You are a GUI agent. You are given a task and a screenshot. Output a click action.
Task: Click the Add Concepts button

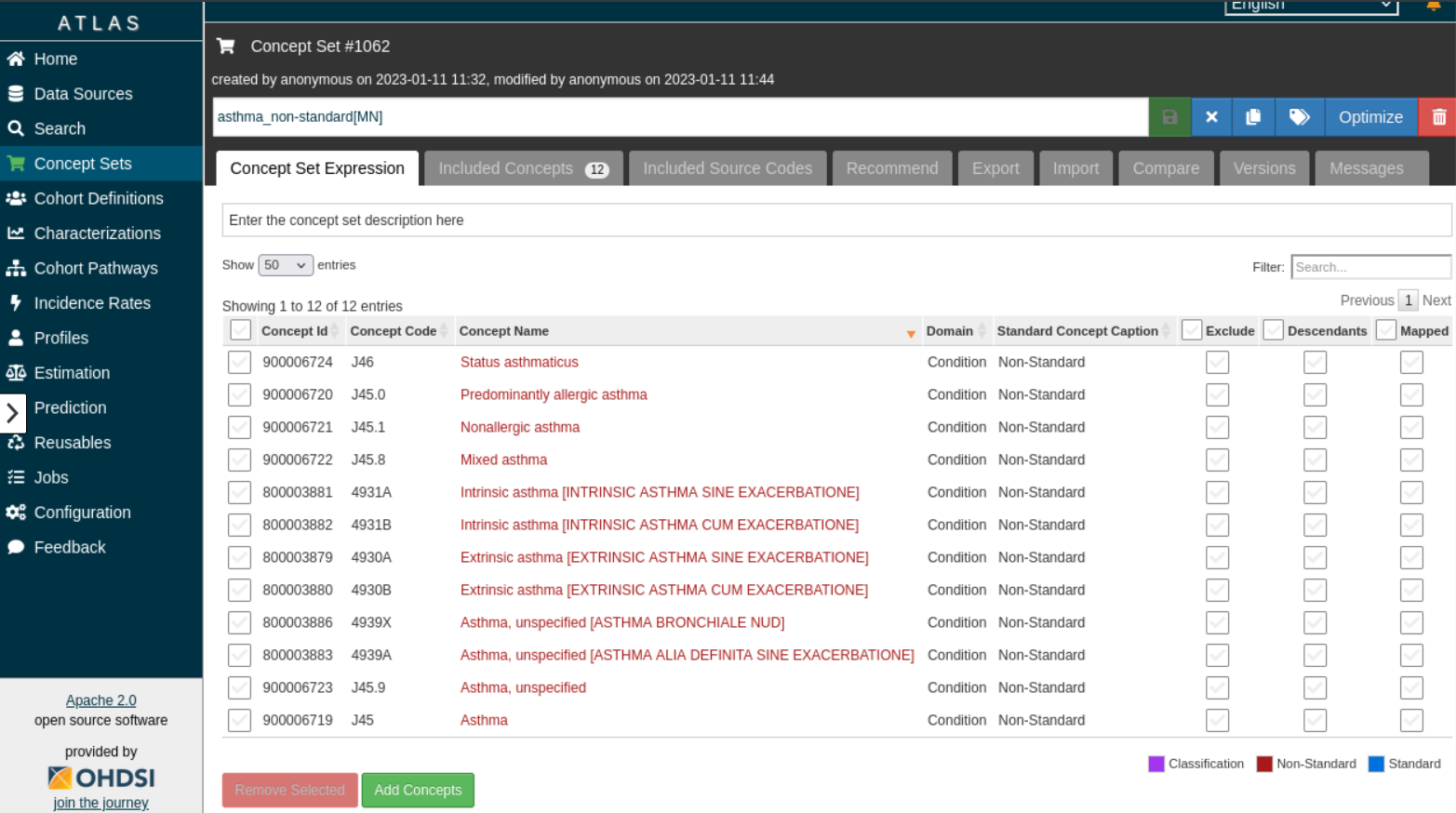click(418, 790)
